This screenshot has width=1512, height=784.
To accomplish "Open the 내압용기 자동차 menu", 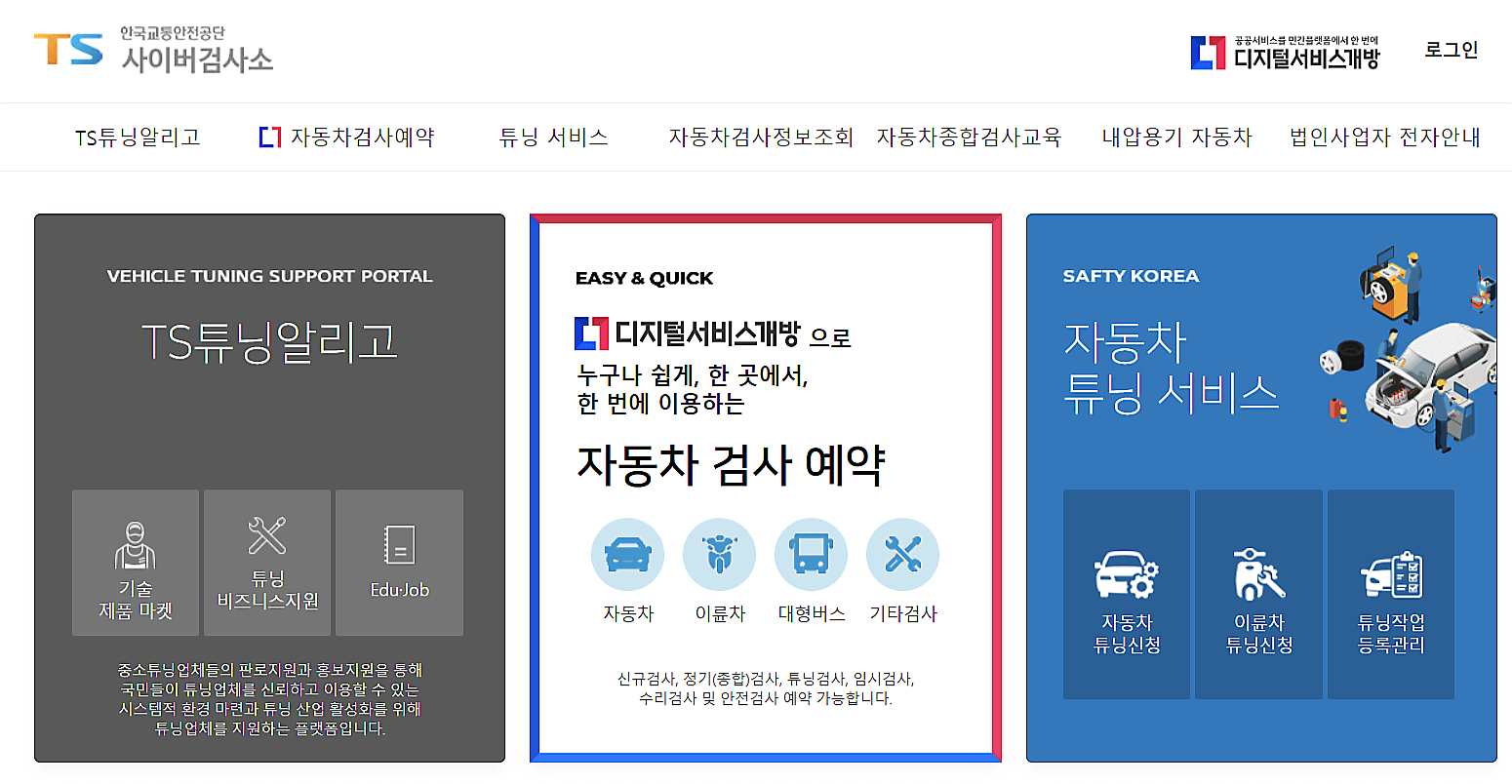I will 1174,137.
